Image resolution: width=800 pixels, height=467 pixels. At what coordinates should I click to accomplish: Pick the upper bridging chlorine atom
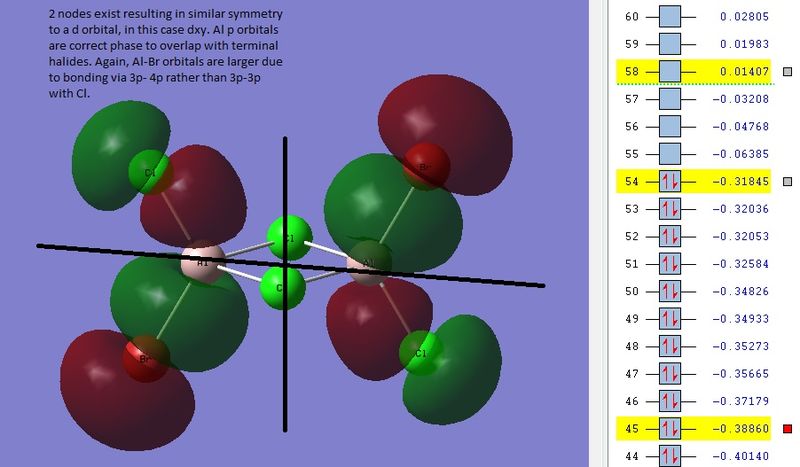tap(289, 238)
